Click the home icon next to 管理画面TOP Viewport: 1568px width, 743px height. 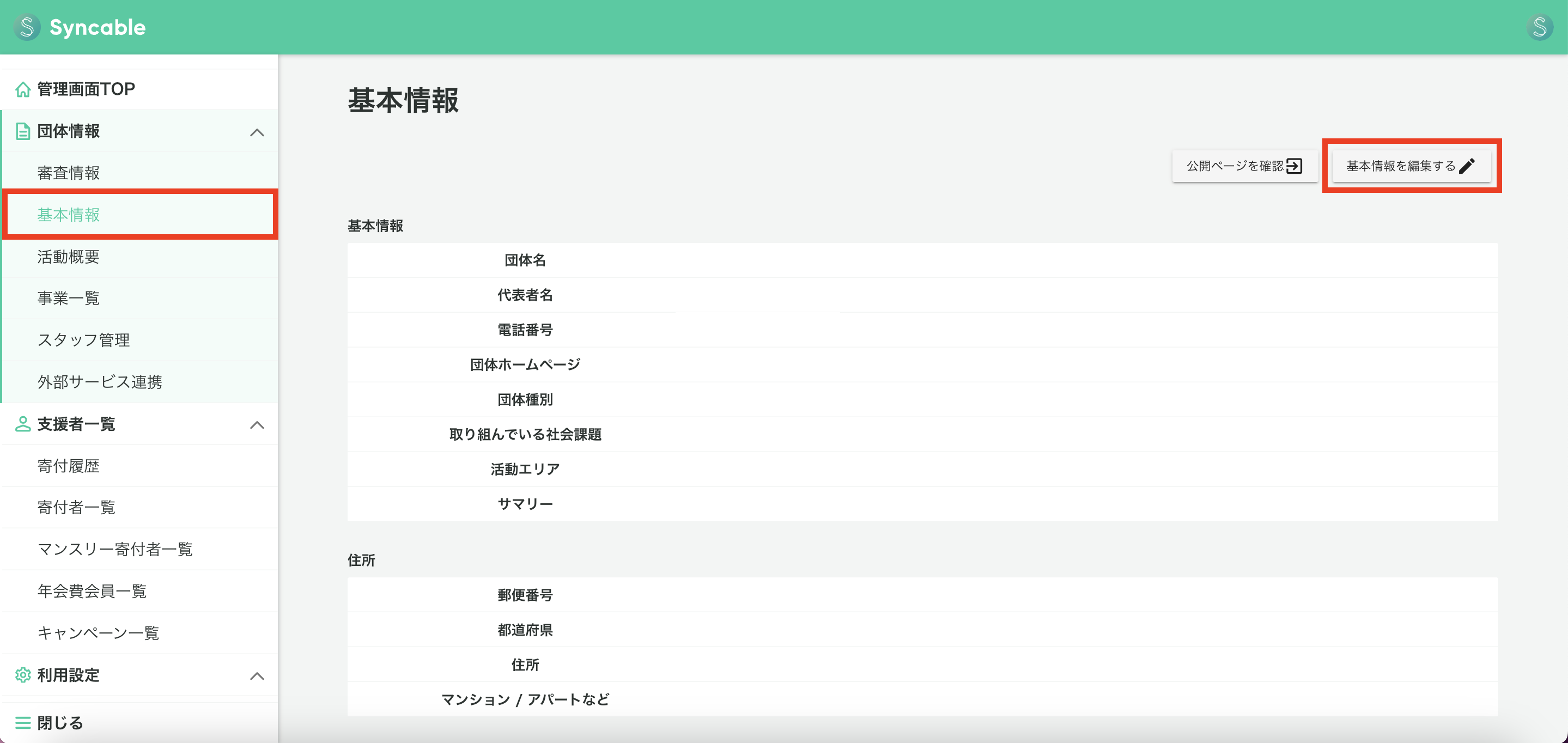23,89
